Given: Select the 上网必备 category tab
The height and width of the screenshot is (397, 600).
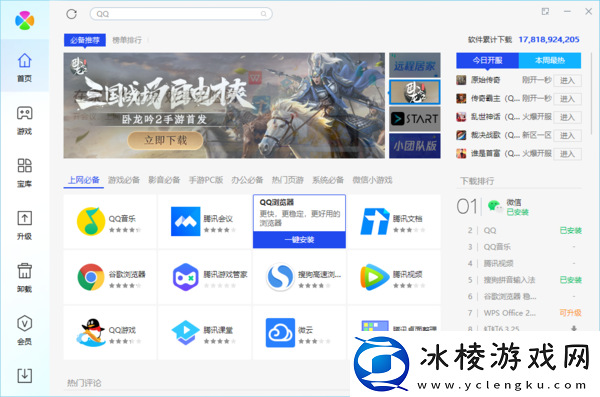Looking at the screenshot, I should (x=84, y=180).
